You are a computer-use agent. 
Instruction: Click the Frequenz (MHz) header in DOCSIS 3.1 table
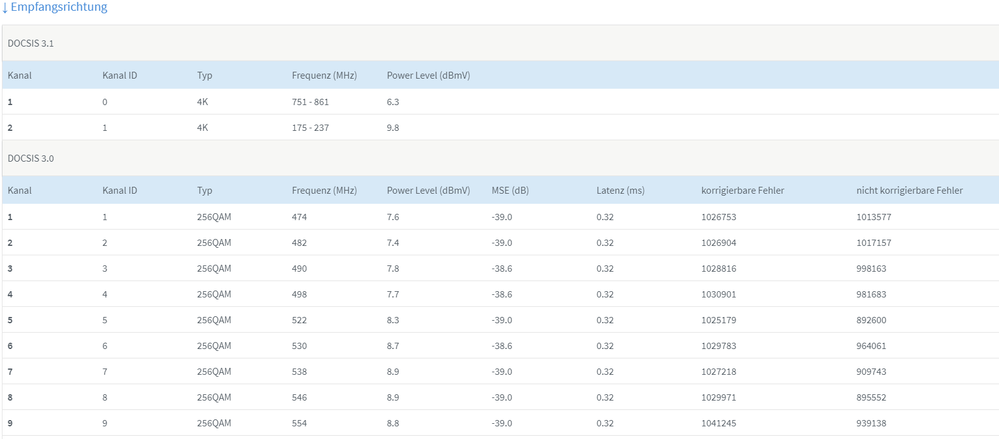click(x=324, y=75)
